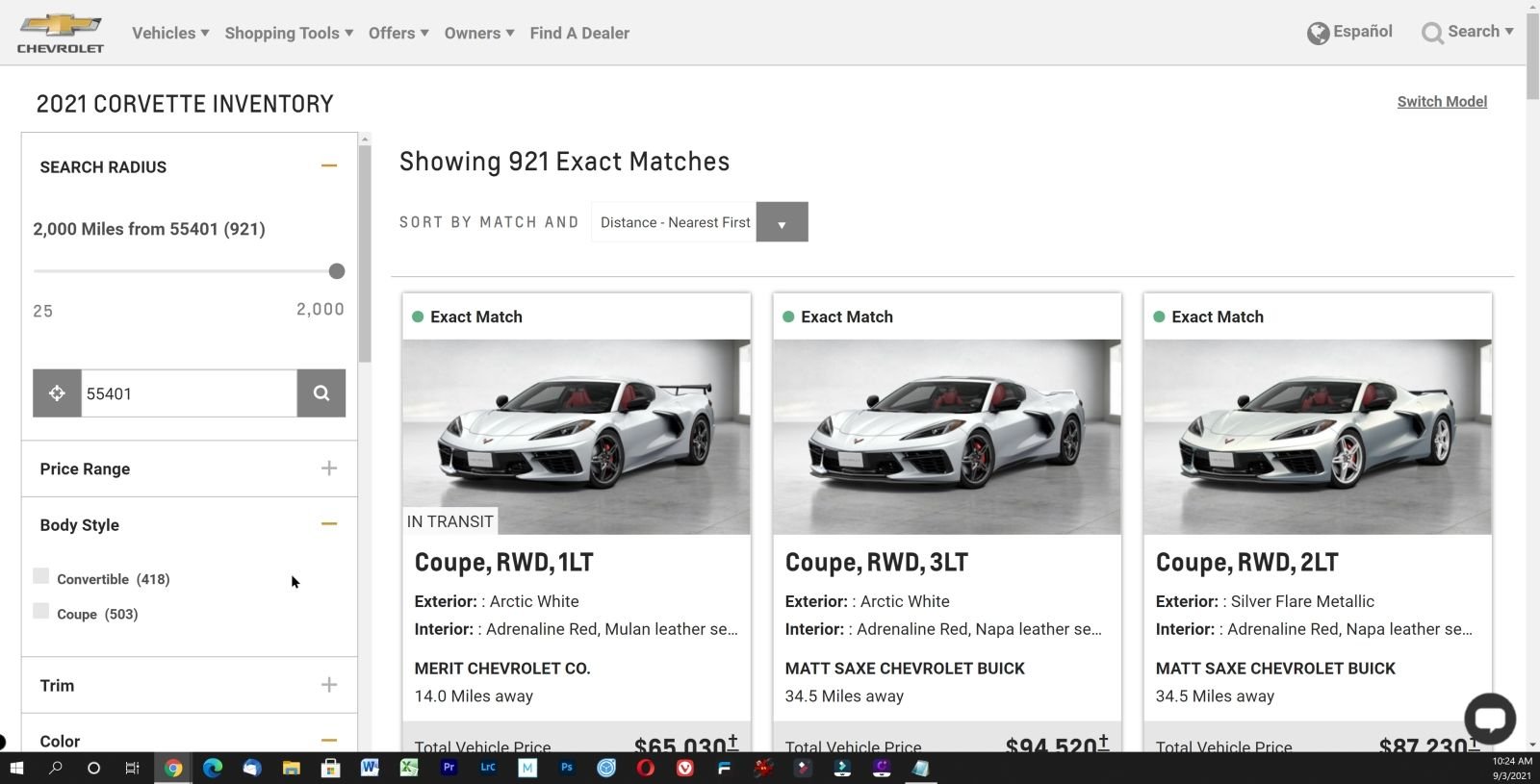Open Coupe, RWD, 3LT listing title
The image size is (1540, 784).
[876, 563]
